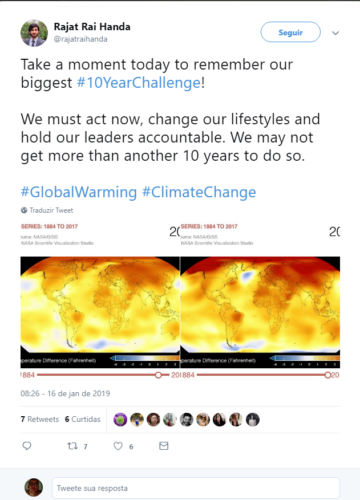
Task: View the 7 Retweets list
Action: click(x=40, y=419)
